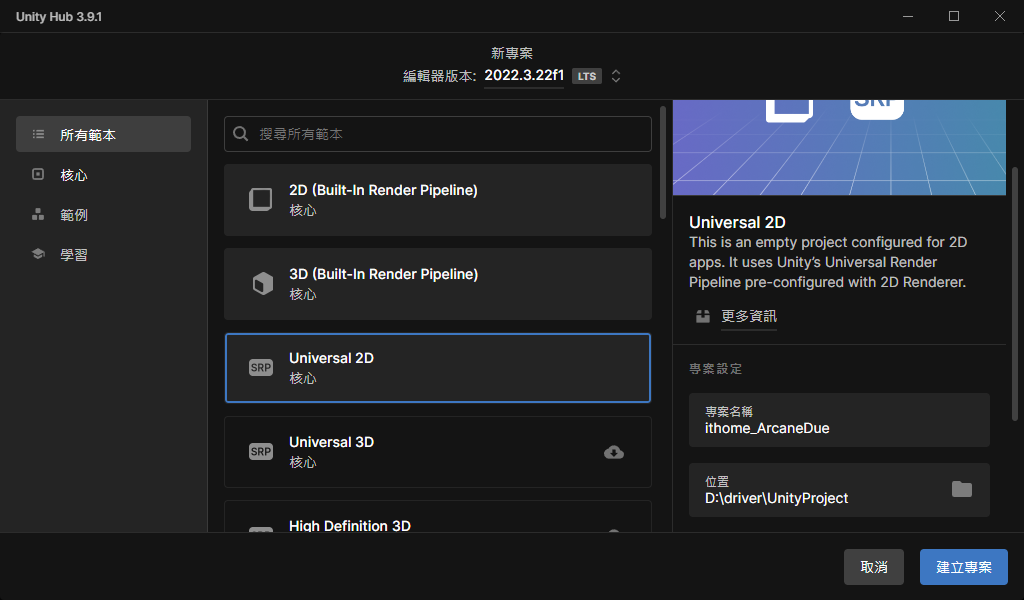Click the 建立專案 button
The image size is (1024, 600).
(x=964, y=567)
